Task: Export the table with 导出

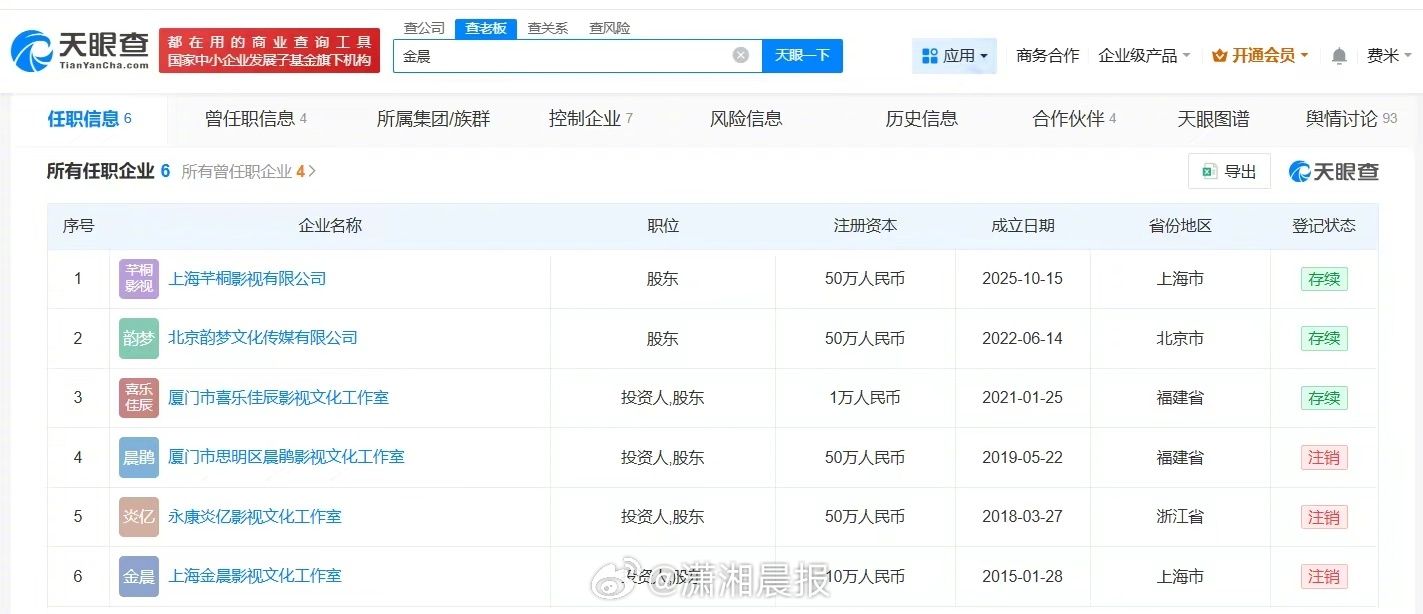Action: tap(1229, 171)
